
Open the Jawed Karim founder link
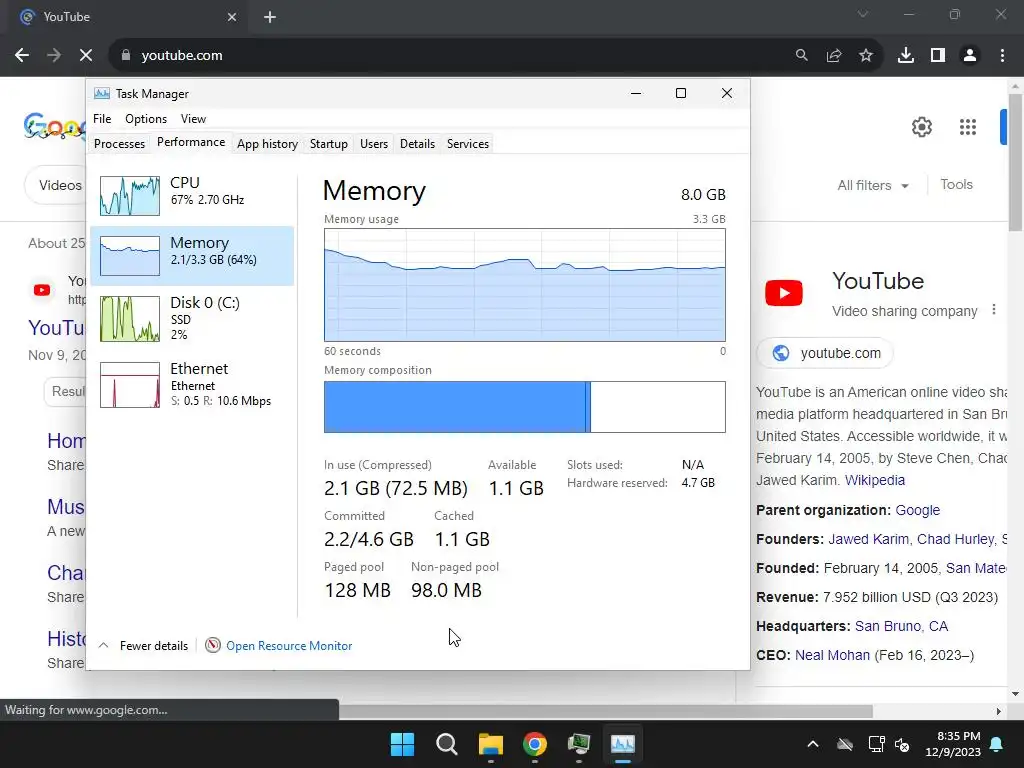[868, 539]
